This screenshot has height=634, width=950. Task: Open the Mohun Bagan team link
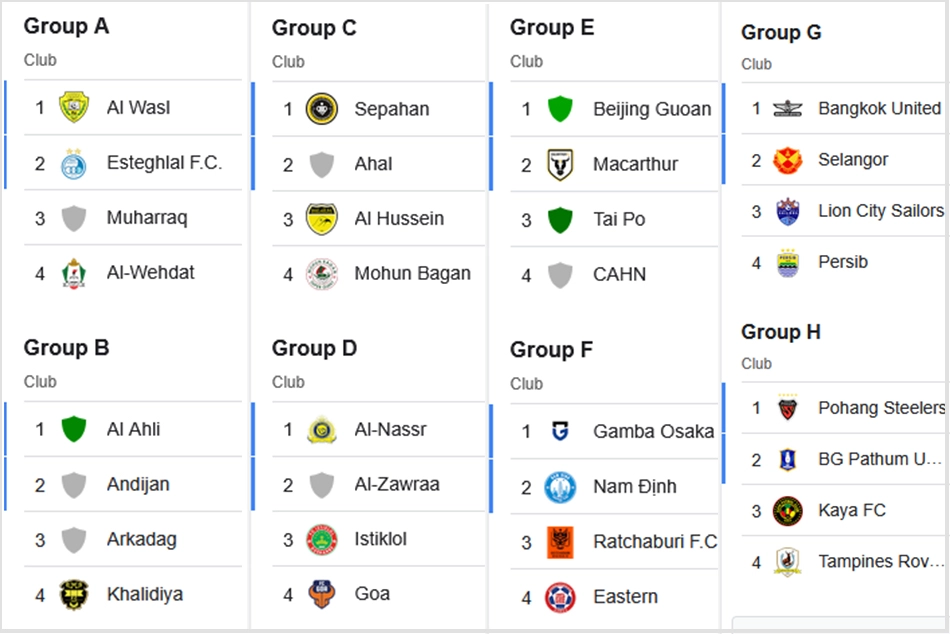click(412, 273)
